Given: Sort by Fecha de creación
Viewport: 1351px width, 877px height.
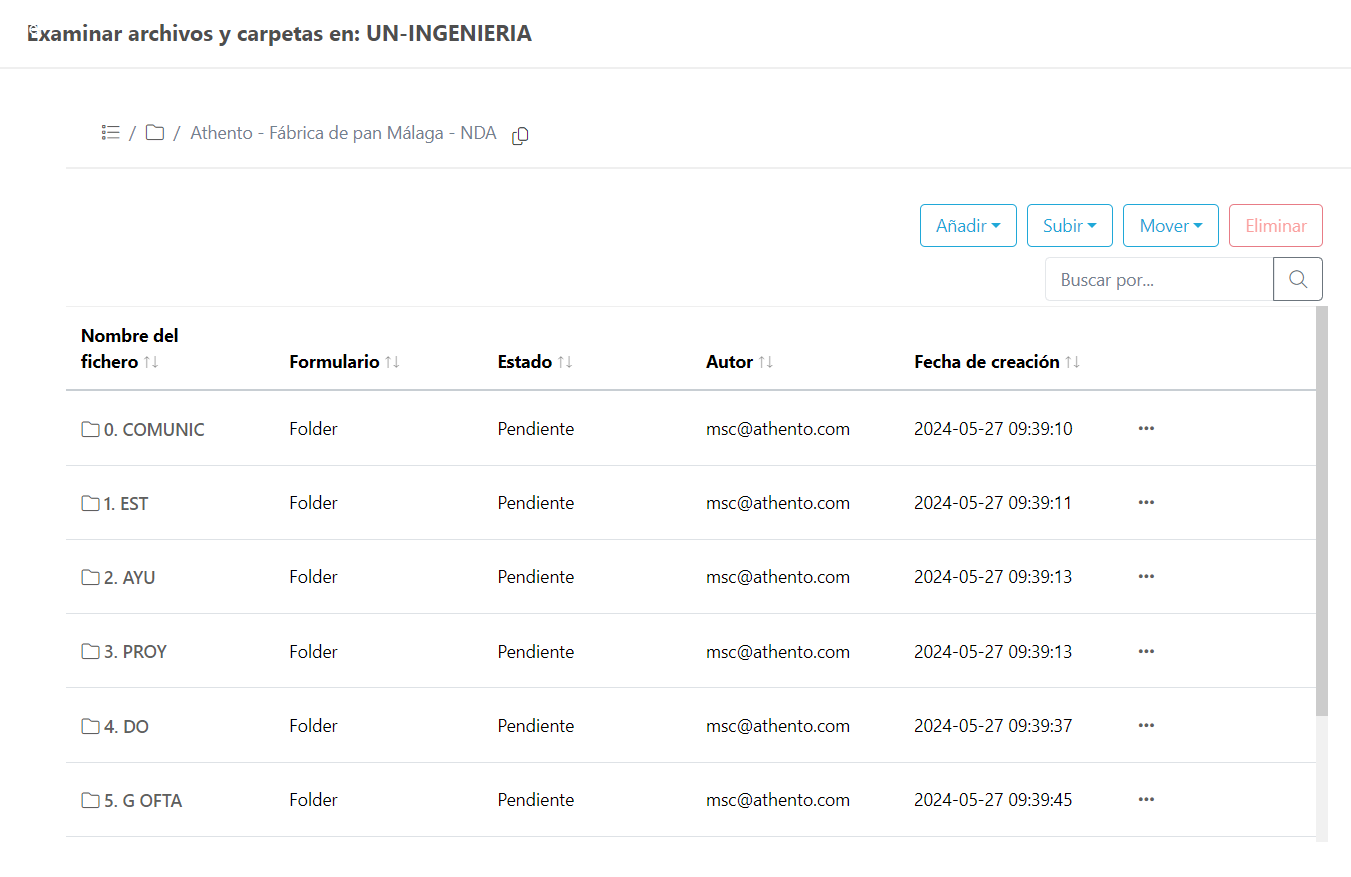Looking at the screenshot, I should click(x=1072, y=362).
